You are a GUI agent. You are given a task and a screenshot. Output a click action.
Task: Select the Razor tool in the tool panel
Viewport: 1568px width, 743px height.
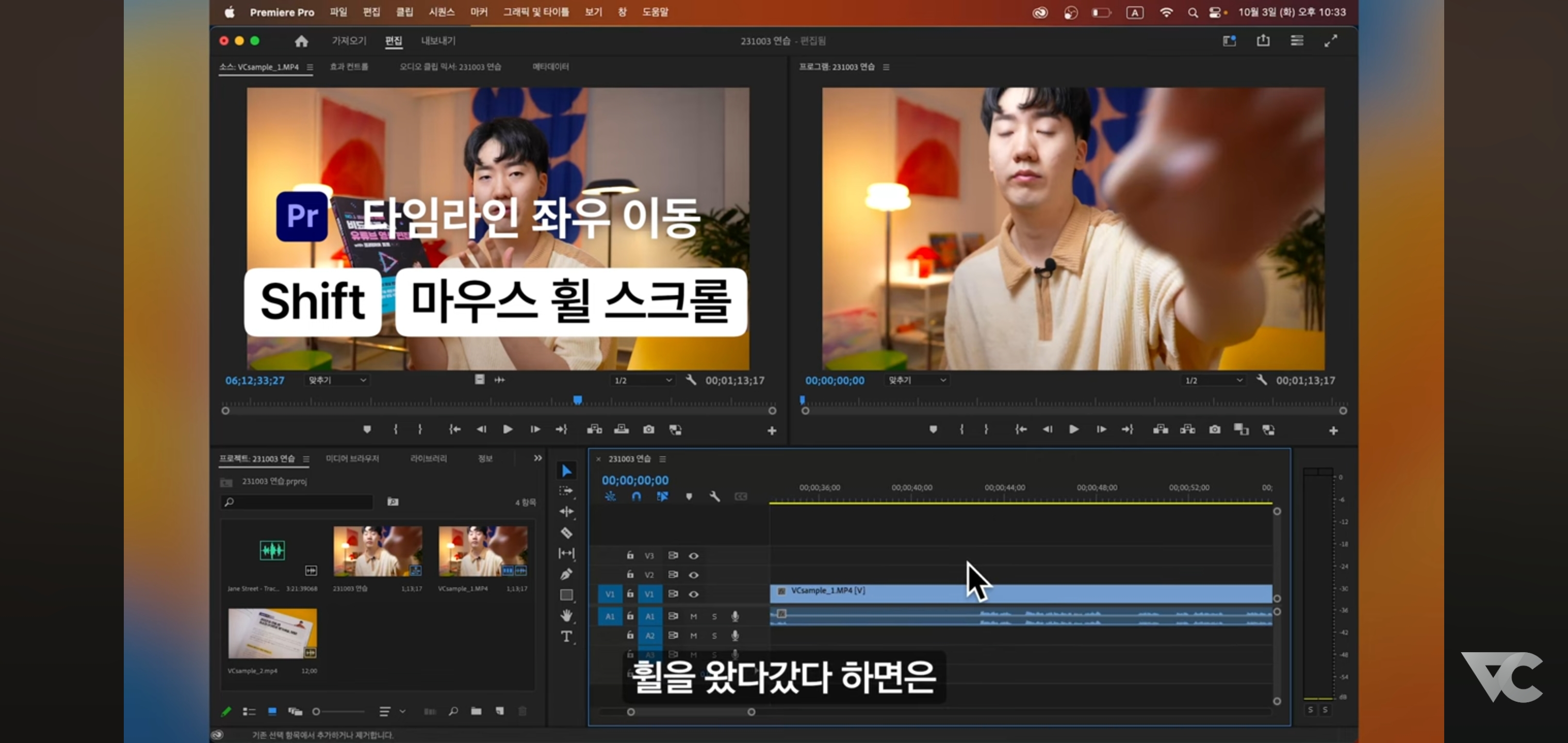click(566, 533)
